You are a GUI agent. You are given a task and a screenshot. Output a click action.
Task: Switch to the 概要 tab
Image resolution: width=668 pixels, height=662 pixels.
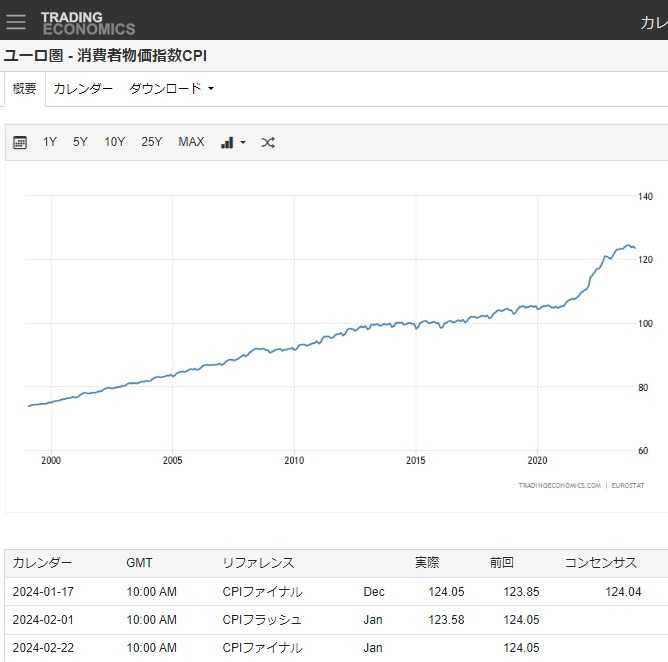24,88
